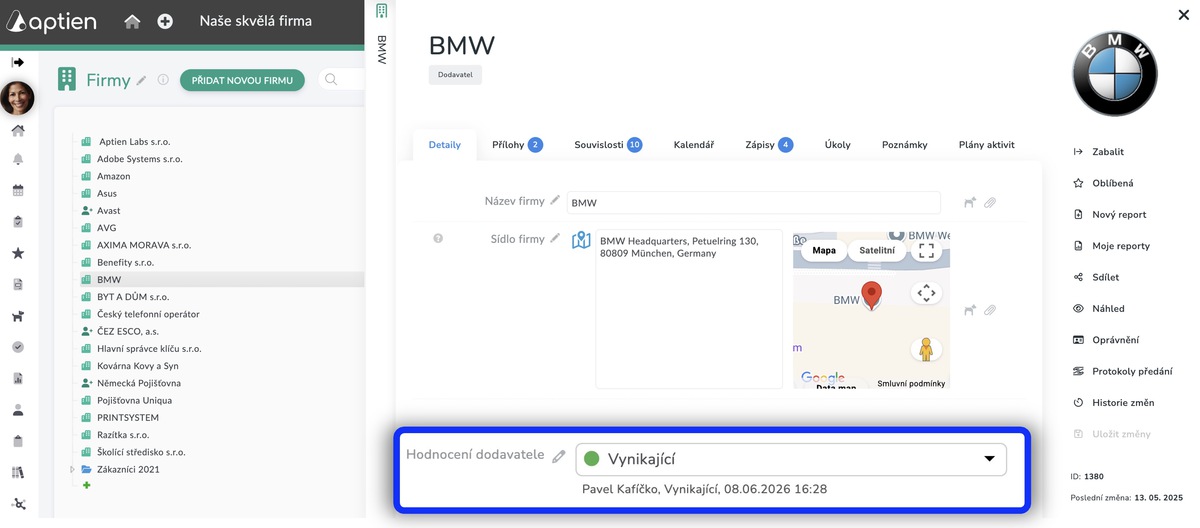Expand the Zákazníci 2021 folder
1200x528 pixels.
72,469
